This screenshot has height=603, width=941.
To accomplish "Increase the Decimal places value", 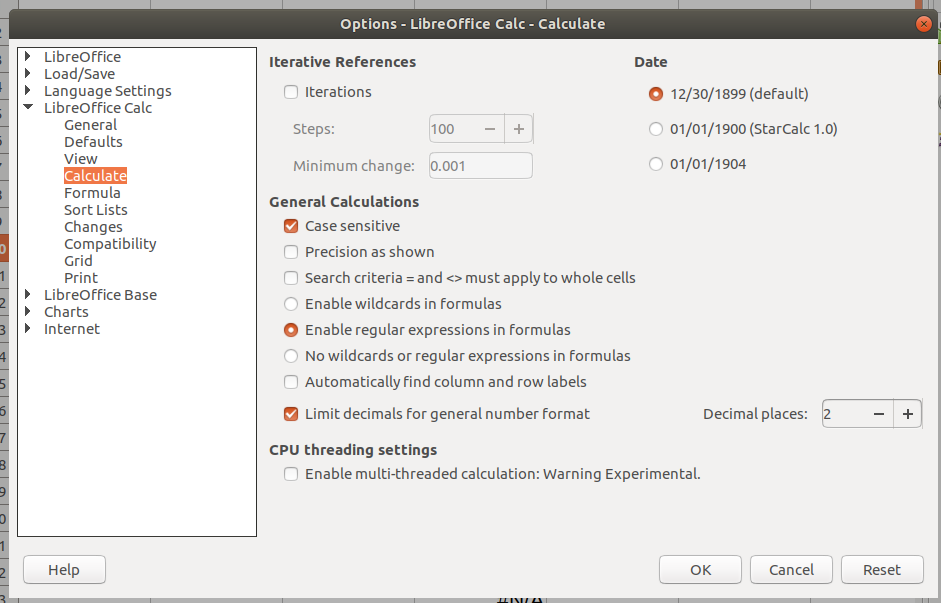I will (x=908, y=414).
